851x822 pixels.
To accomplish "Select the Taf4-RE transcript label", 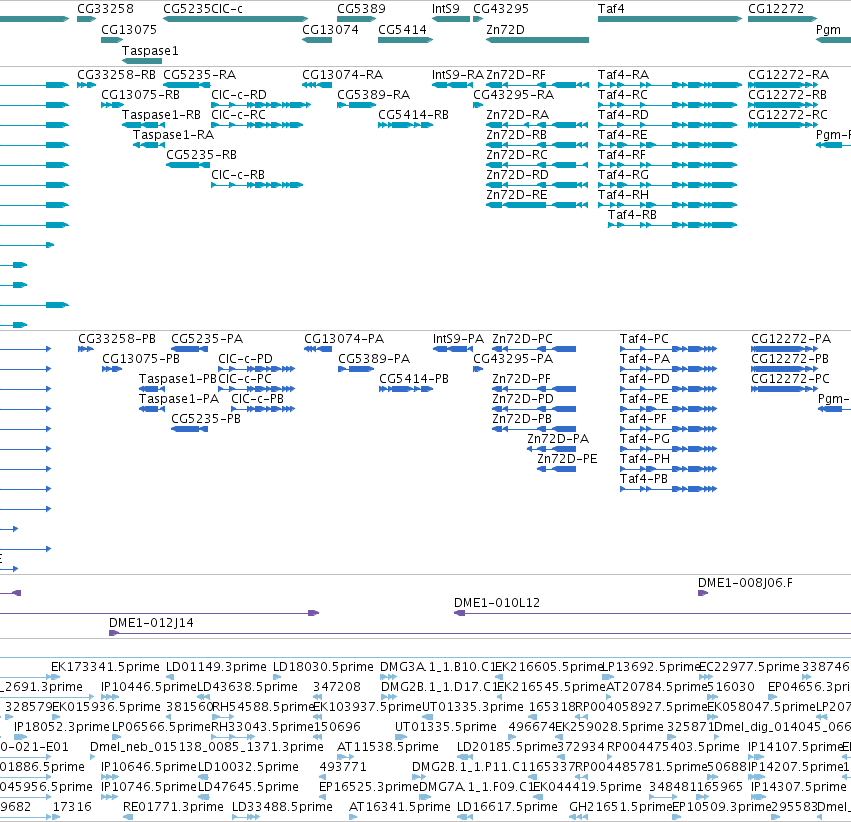I will tap(623, 135).
